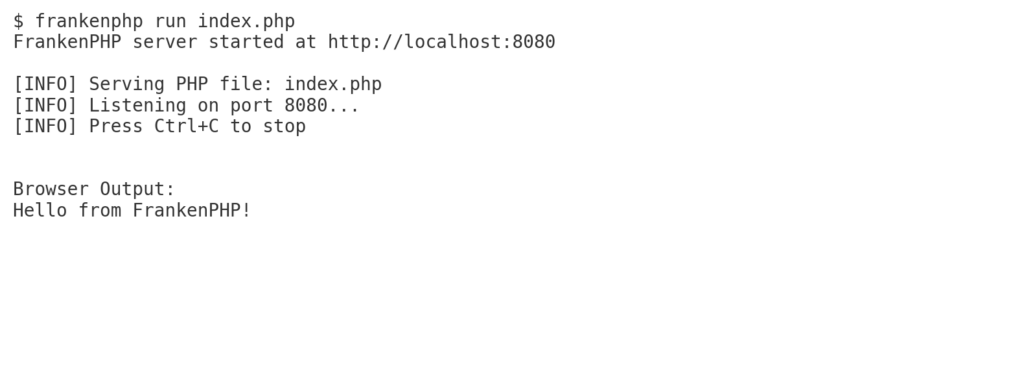Click the [INFO] tag on the Listening line

[45, 105]
